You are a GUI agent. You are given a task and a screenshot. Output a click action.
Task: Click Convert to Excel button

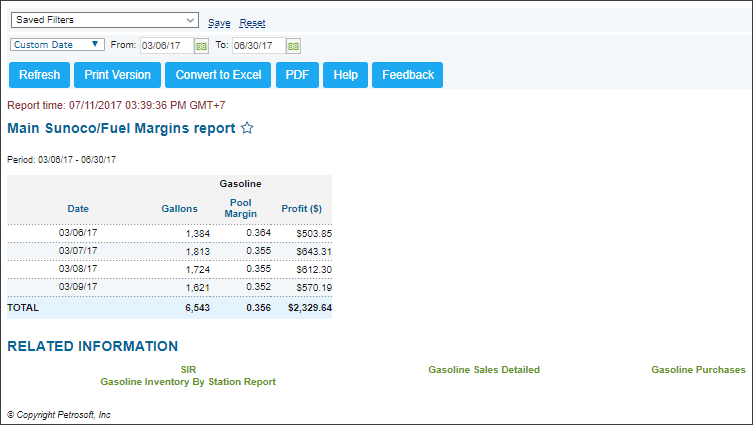tap(218, 75)
